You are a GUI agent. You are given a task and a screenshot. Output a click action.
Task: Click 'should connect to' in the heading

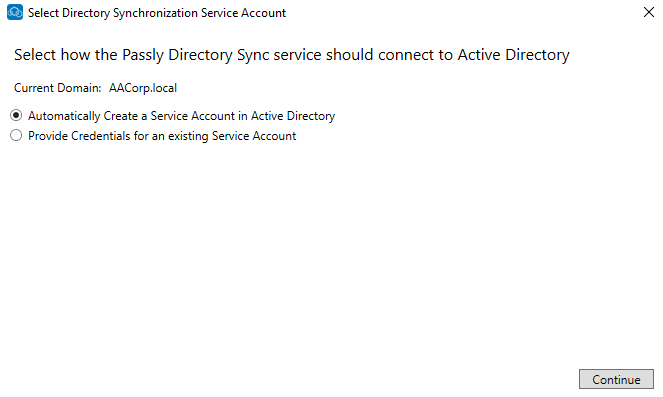pos(389,55)
